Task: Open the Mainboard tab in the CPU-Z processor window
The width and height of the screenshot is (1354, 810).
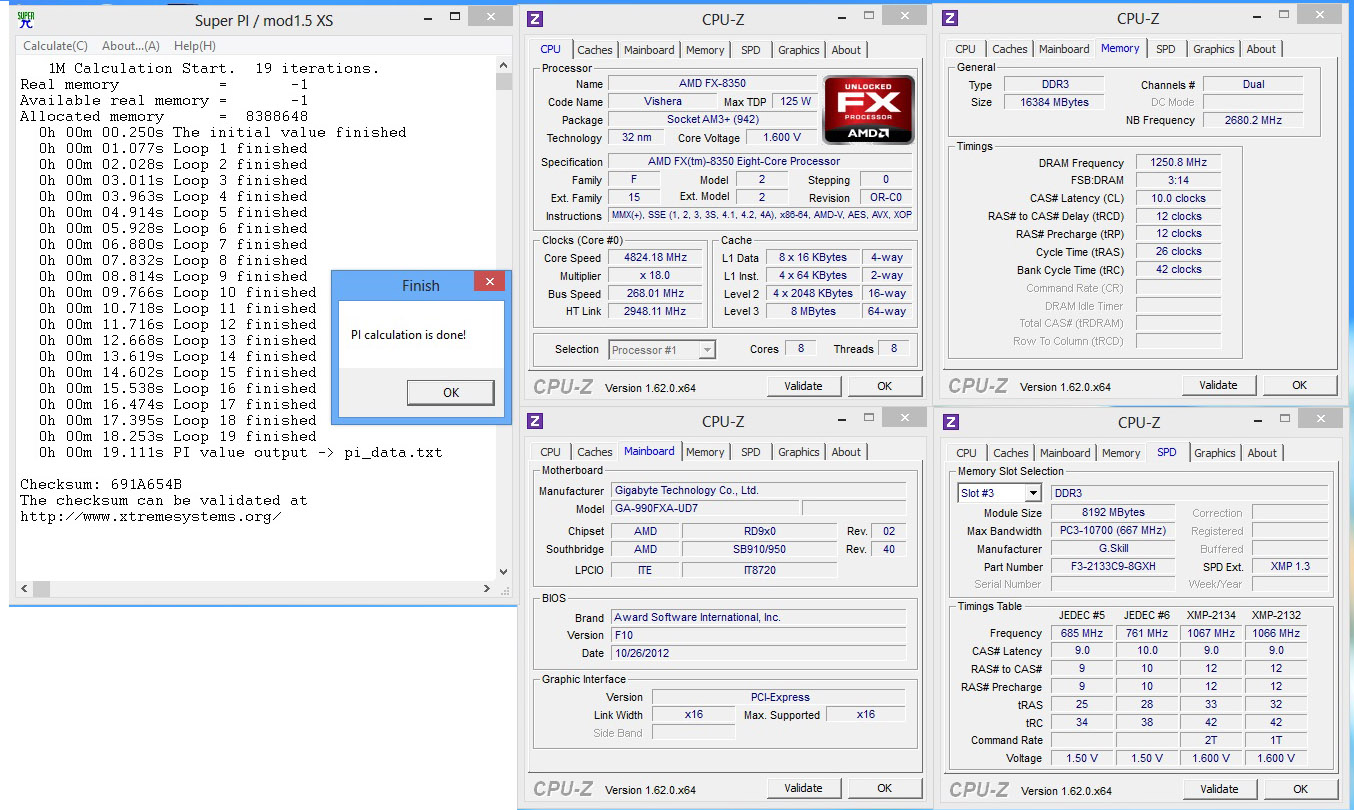Action: click(x=649, y=50)
